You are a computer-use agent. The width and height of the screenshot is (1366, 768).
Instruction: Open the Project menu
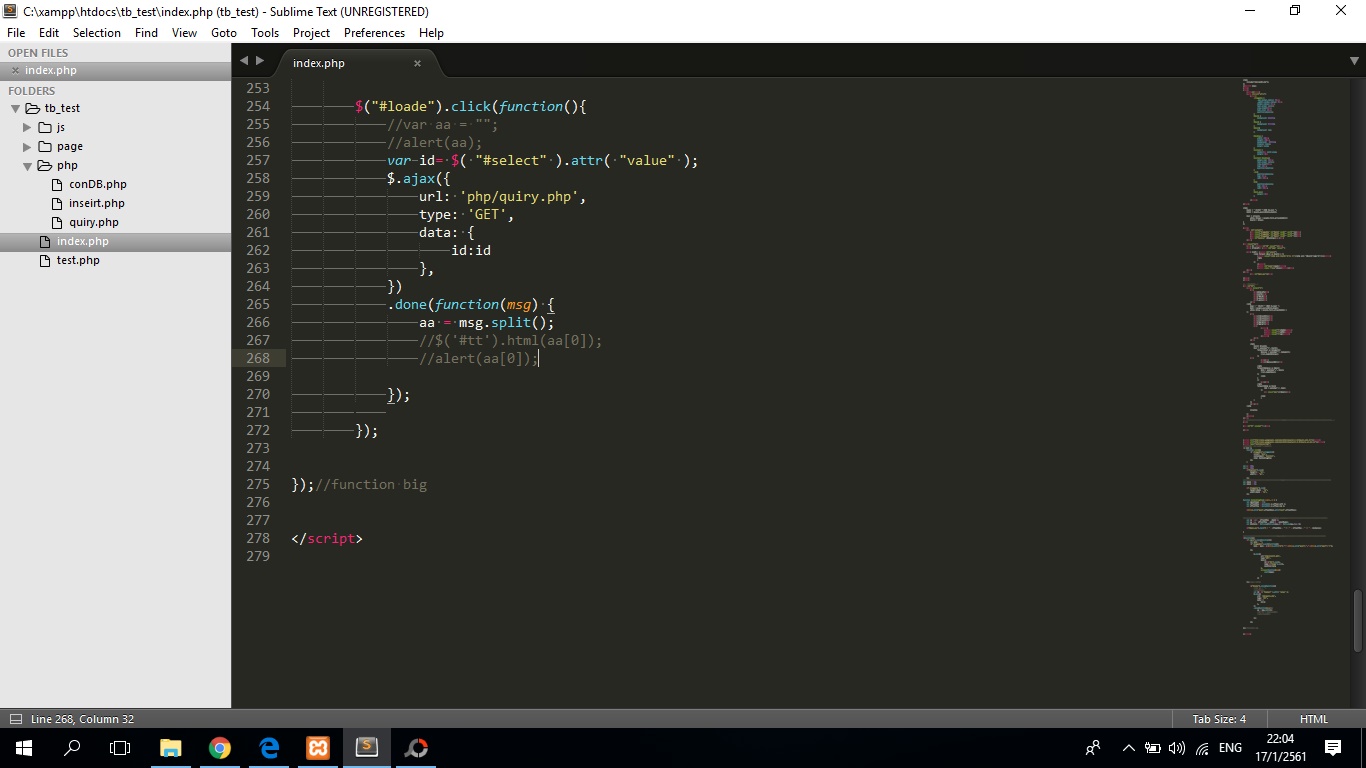pos(311,32)
